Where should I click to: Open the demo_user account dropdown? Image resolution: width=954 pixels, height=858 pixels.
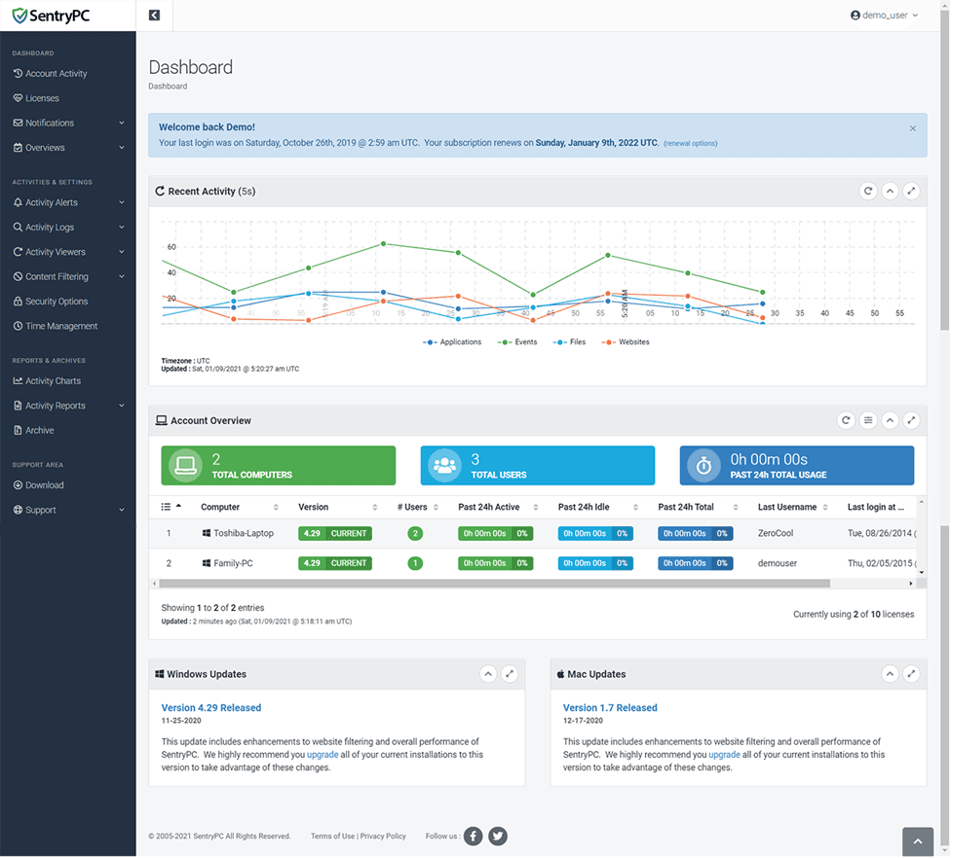[884, 15]
